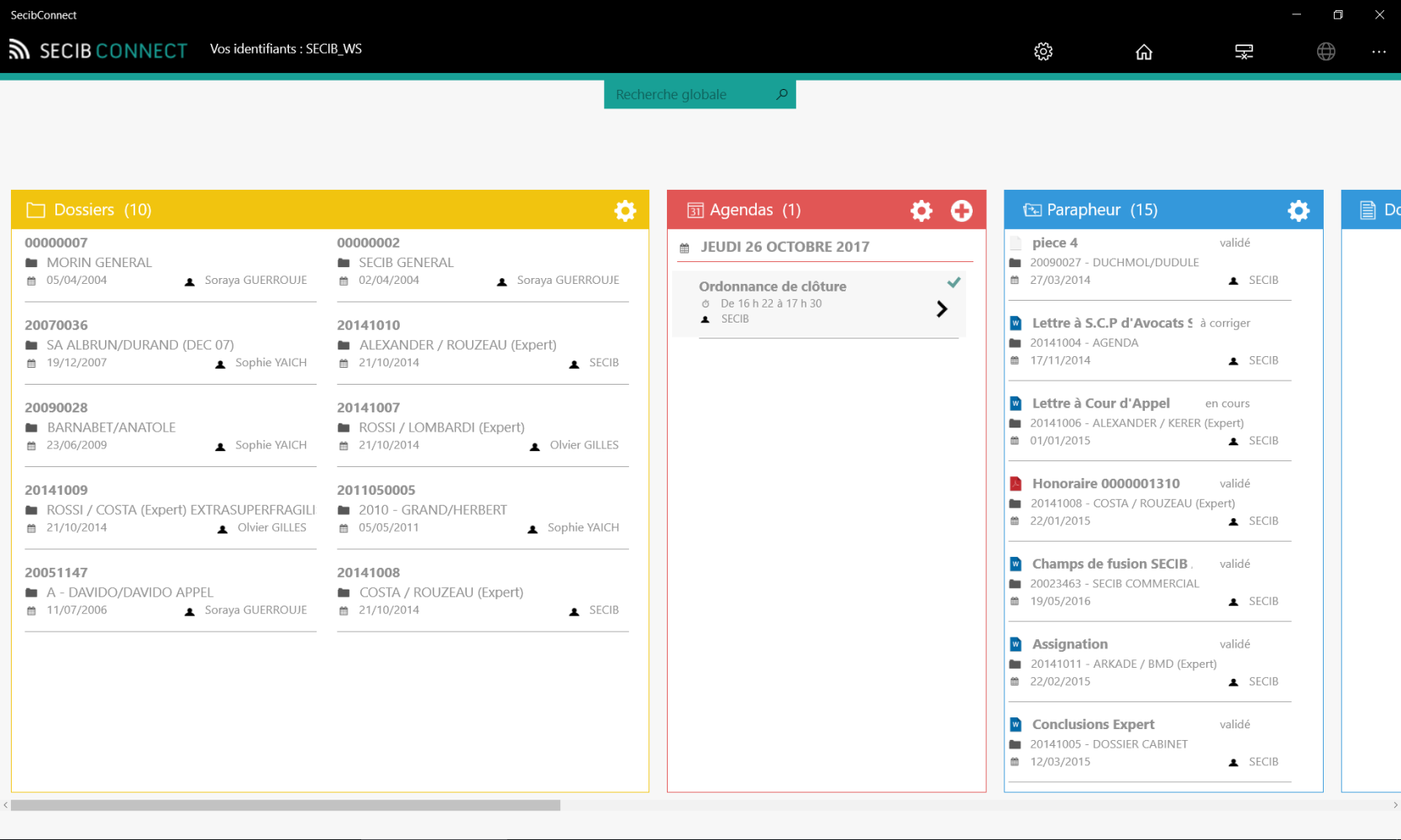Toggle checkmark on Ordonnance de clôture
The width and height of the screenshot is (1401, 840).
tap(953, 283)
